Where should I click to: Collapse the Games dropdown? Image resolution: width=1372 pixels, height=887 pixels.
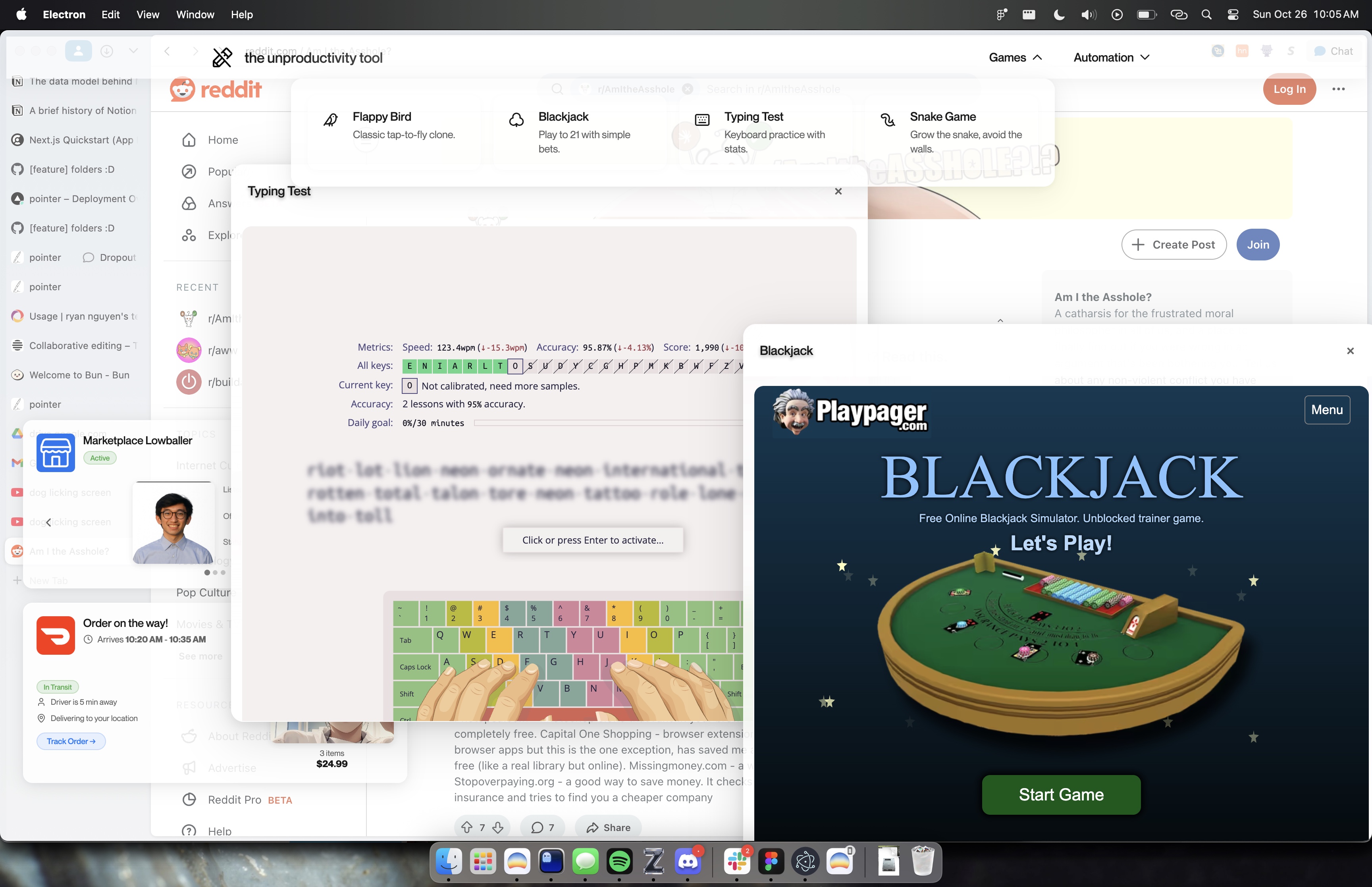1015,58
